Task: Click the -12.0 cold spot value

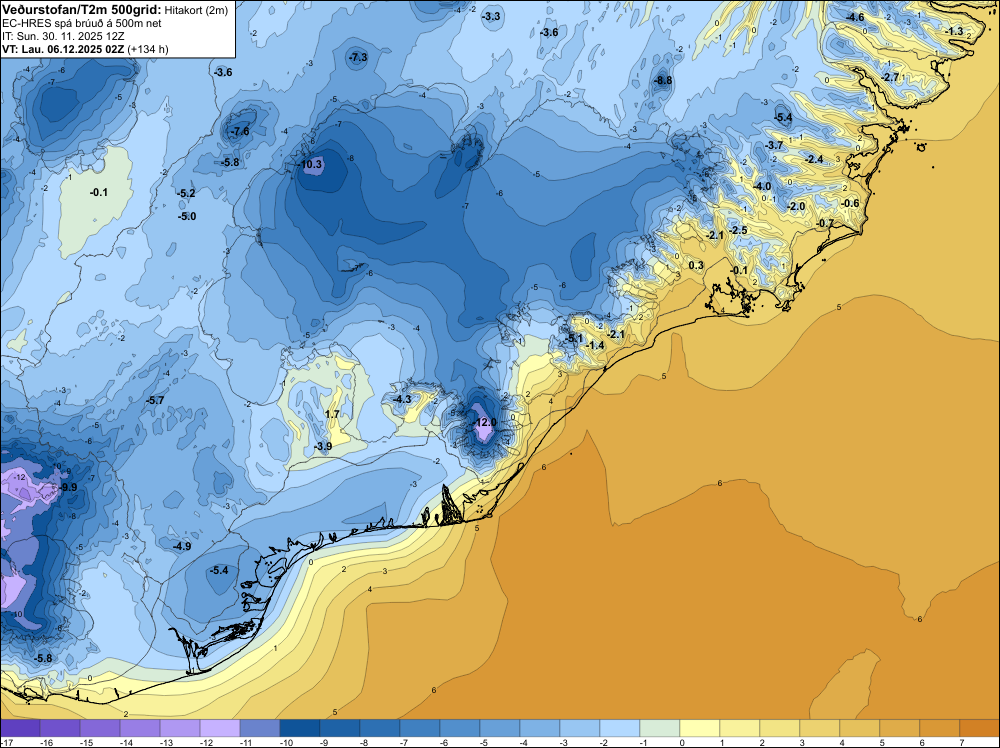Action: [485, 422]
